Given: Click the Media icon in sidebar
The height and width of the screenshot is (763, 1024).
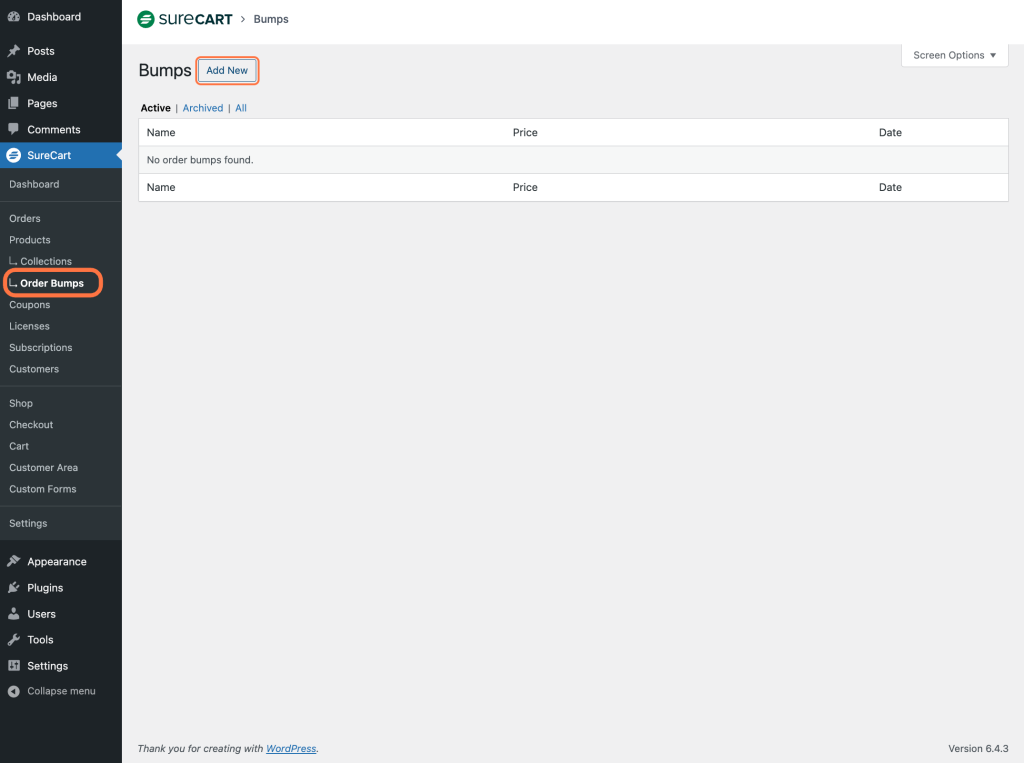Looking at the screenshot, I should tap(14, 77).
